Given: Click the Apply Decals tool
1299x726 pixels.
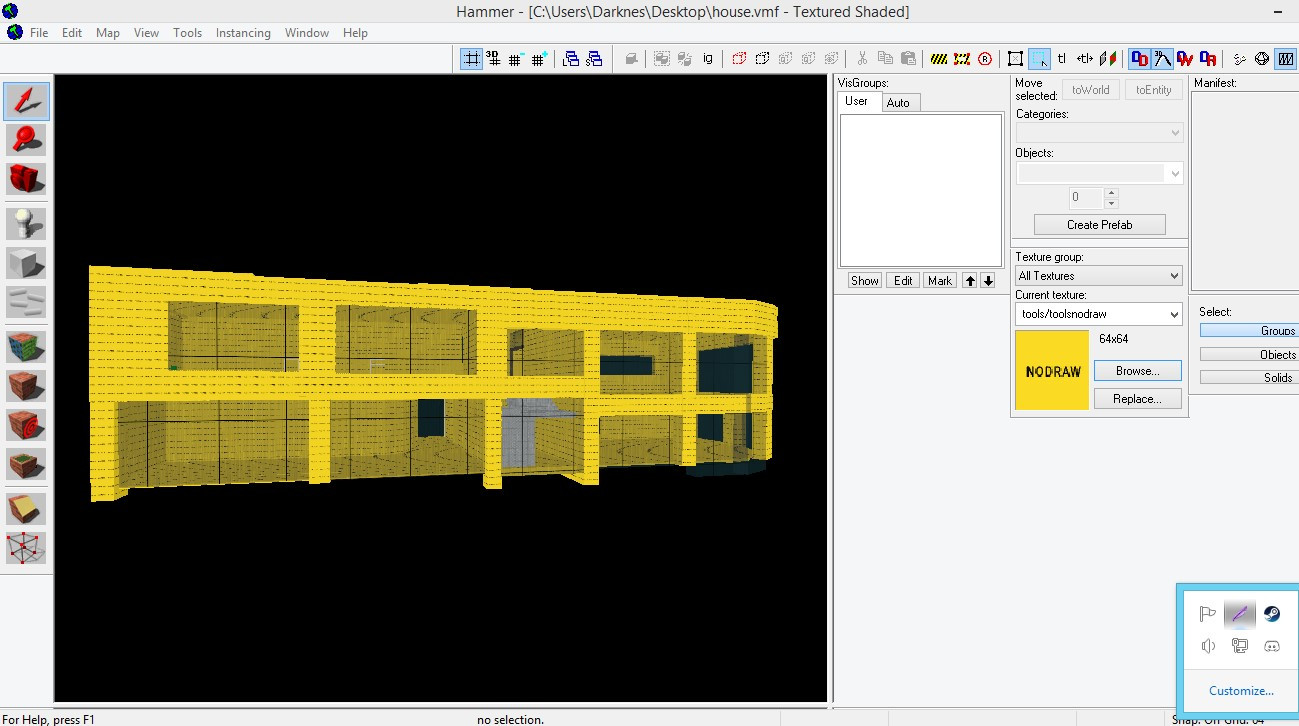Looking at the screenshot, I should 25,422.
